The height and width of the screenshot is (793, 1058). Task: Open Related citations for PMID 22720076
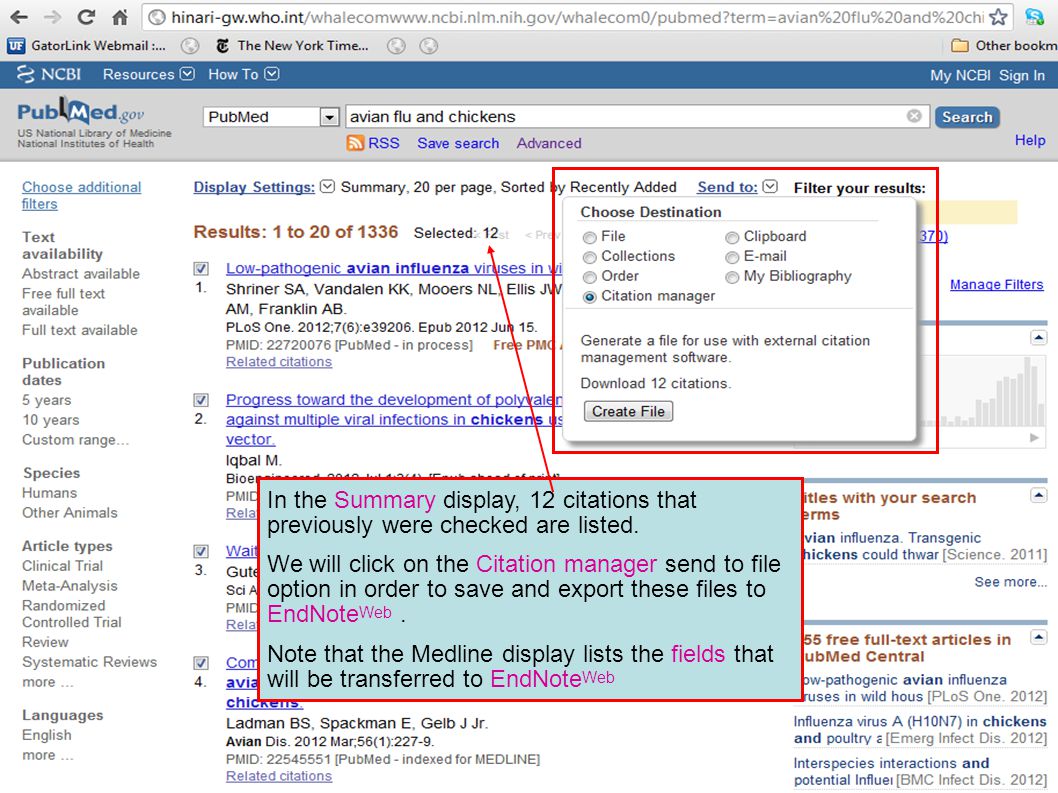click(x=279, y=362)
